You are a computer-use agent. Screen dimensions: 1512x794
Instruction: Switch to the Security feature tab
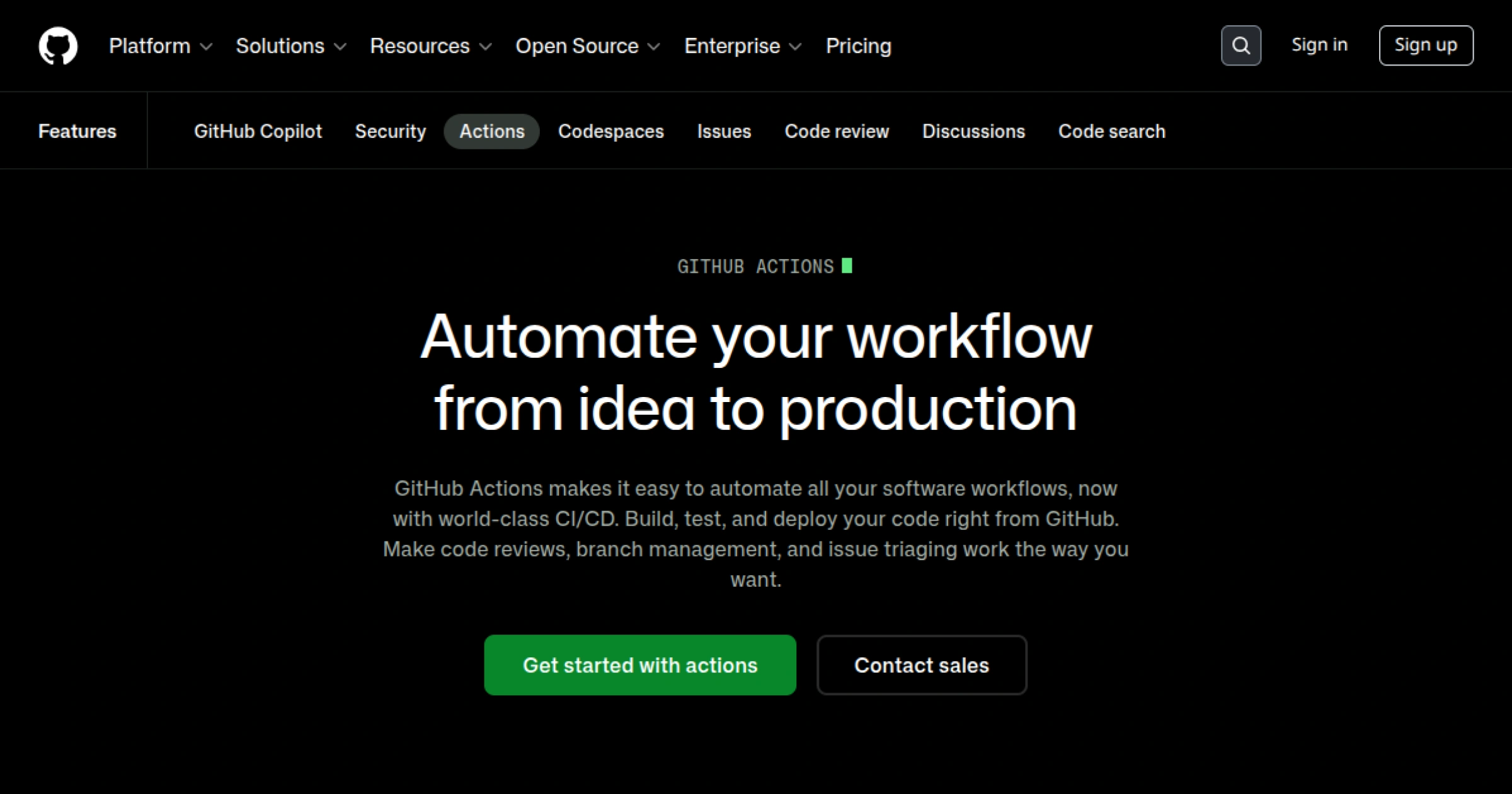391,131
